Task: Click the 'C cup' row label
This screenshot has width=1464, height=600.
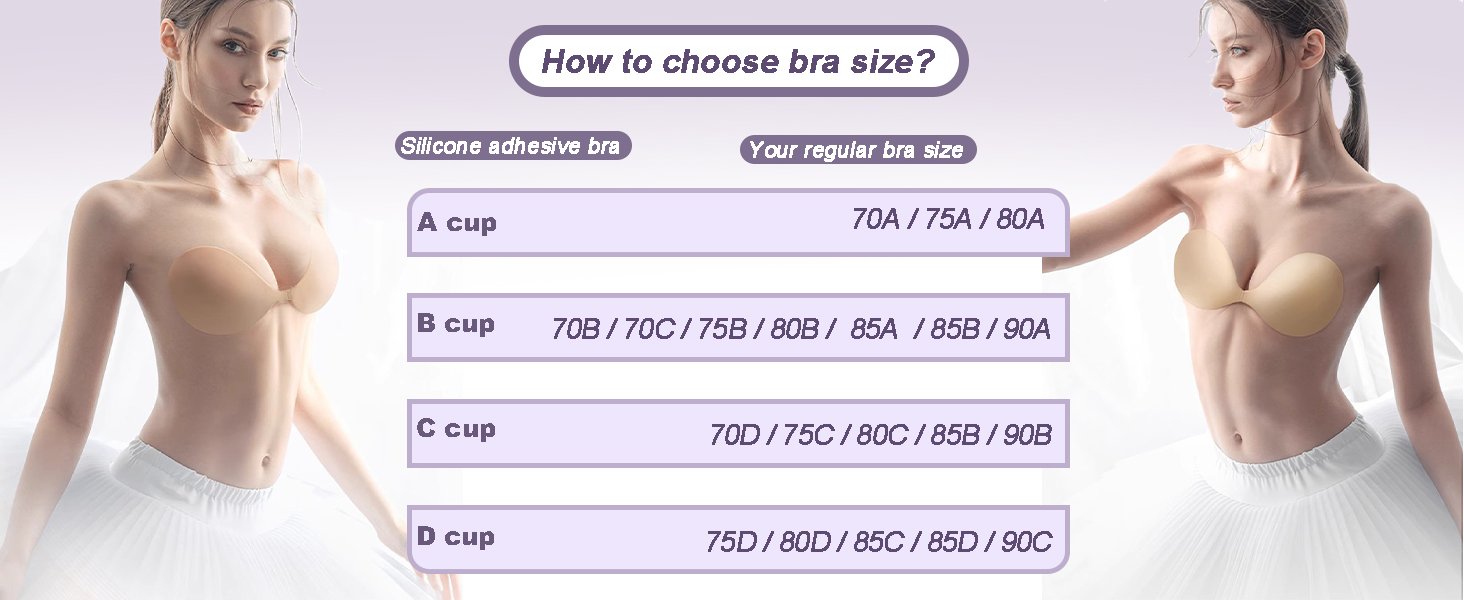Action: [x=456, y=429]
